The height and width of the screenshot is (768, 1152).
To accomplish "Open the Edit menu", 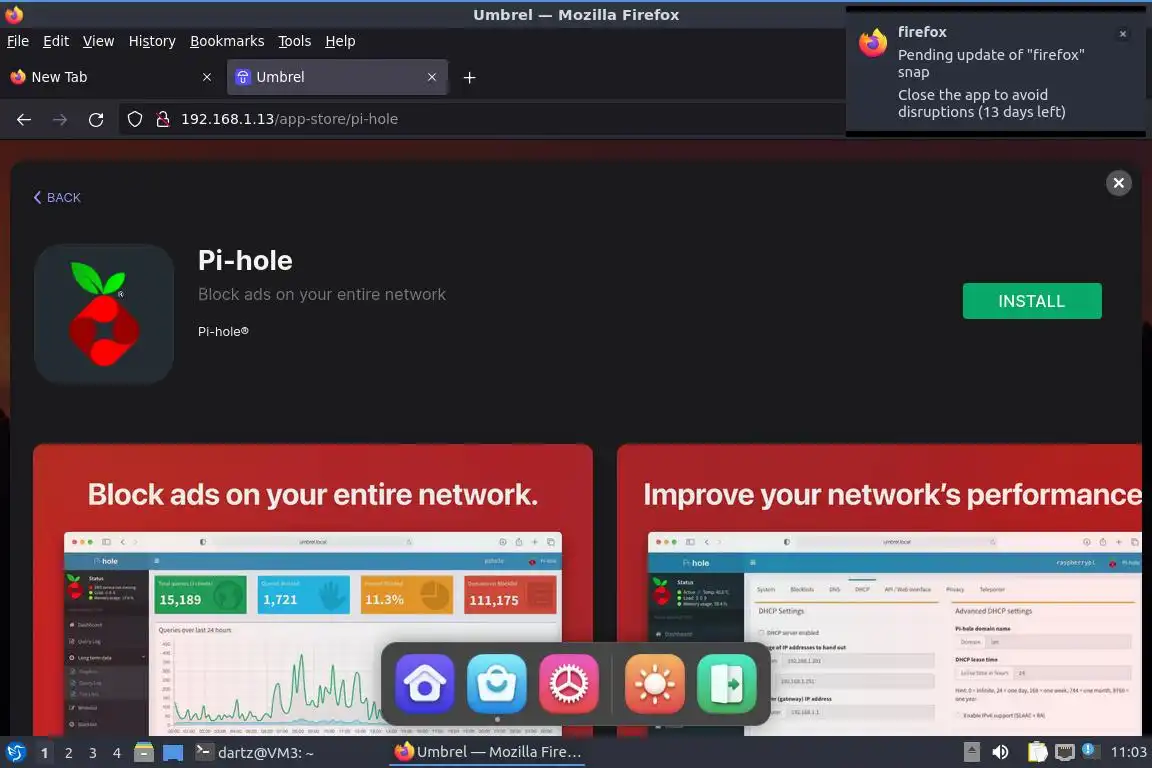I will (56, 41).
